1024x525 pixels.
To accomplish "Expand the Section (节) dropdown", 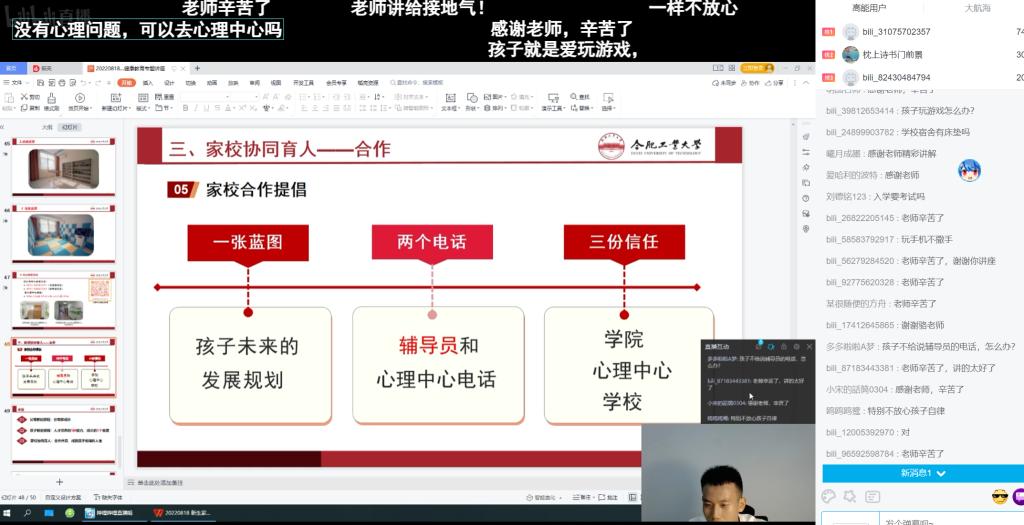I will tap(164, 108).
